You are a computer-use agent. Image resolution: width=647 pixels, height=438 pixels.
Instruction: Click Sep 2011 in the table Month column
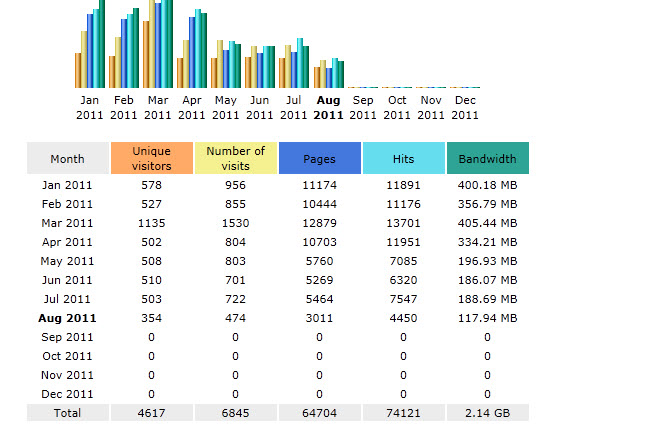click(67, 337)
